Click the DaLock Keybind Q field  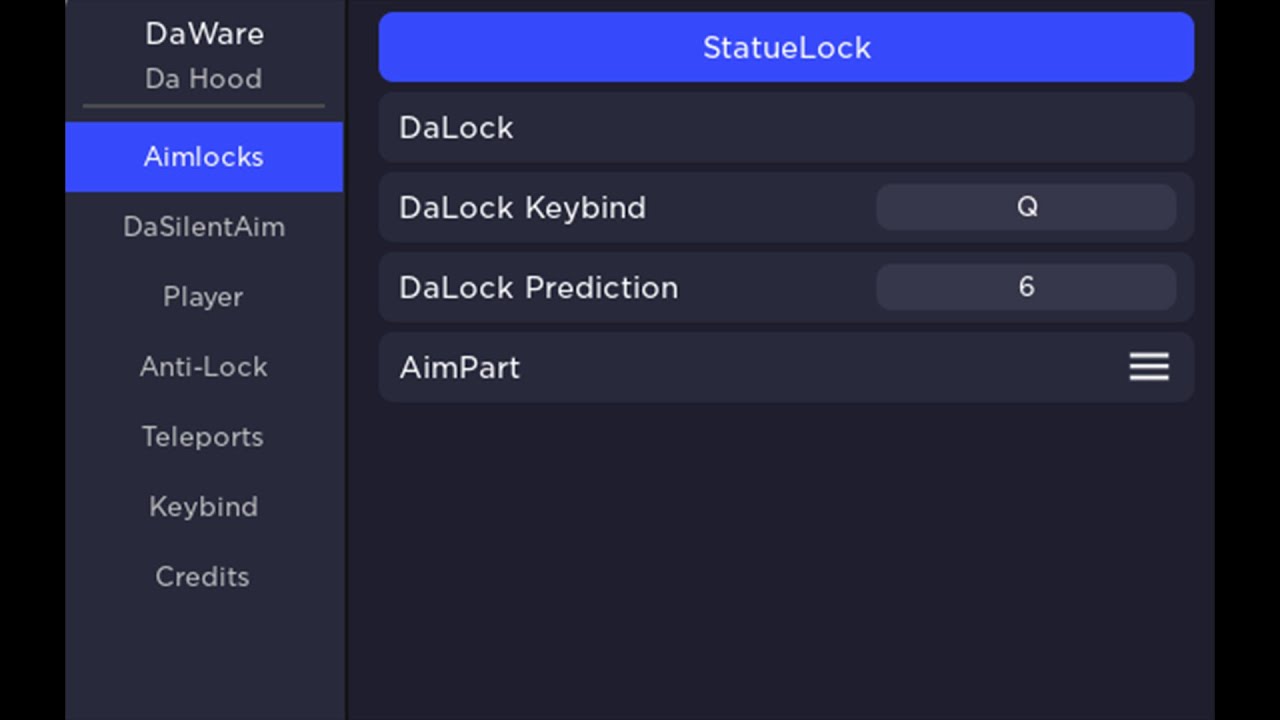[x=1026, y=207]
